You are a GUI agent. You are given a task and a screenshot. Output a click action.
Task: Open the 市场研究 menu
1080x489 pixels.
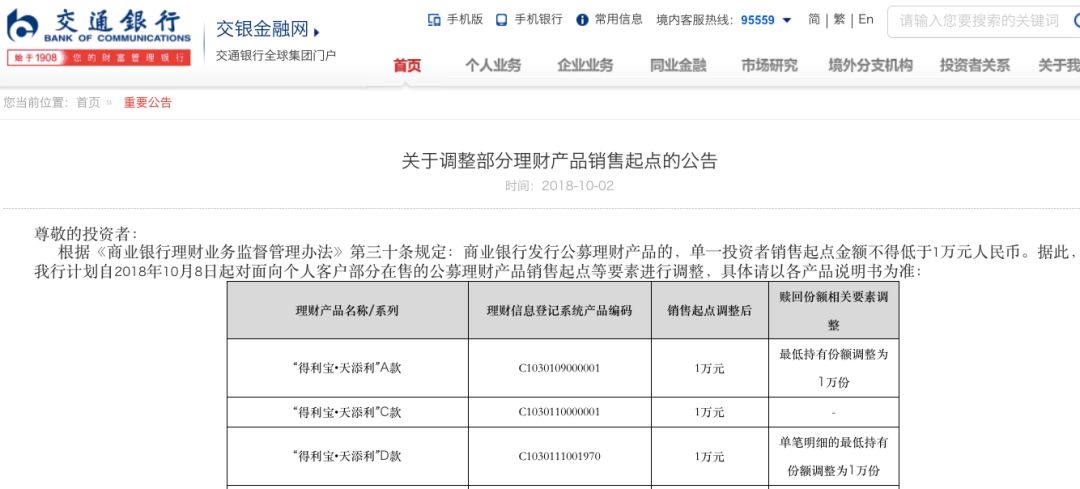(769, 66)
